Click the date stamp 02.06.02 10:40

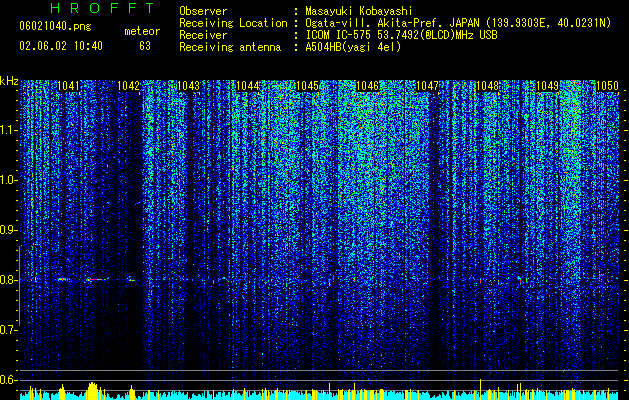pyautogui.click(x=61, y=46)
